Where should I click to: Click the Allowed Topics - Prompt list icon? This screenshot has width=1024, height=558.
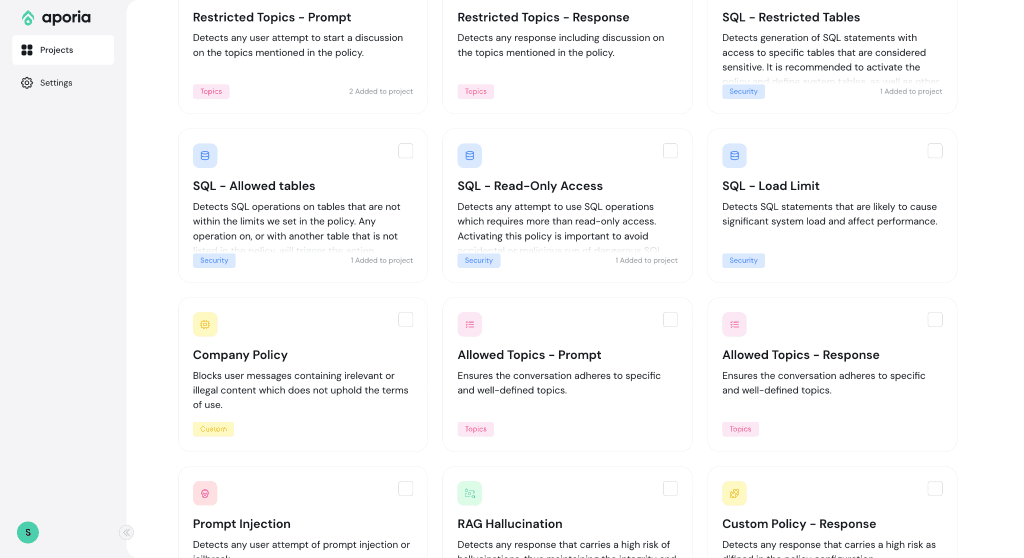click(x=470, y=324)
